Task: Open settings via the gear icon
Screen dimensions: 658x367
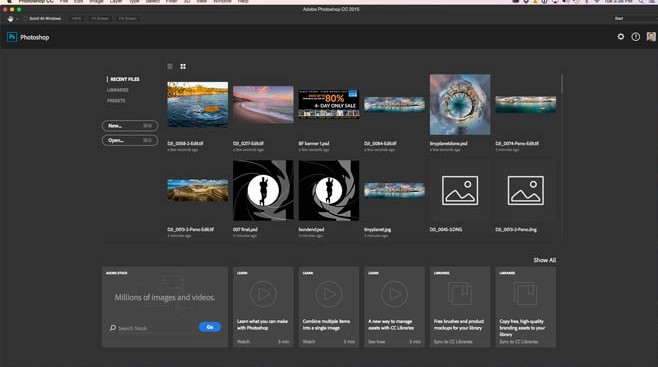Action: point(621,37)
